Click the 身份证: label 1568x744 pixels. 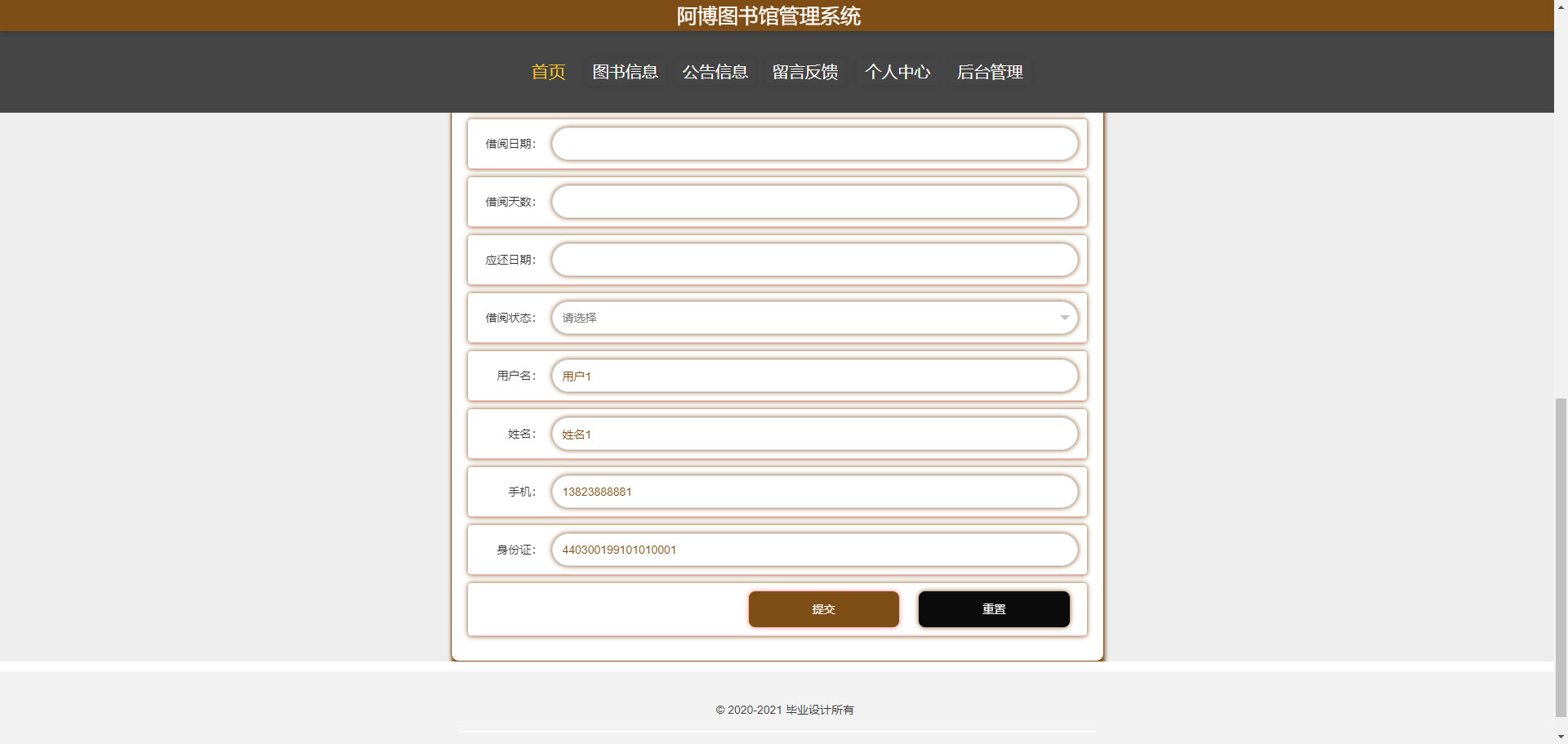tap(516, 550)
